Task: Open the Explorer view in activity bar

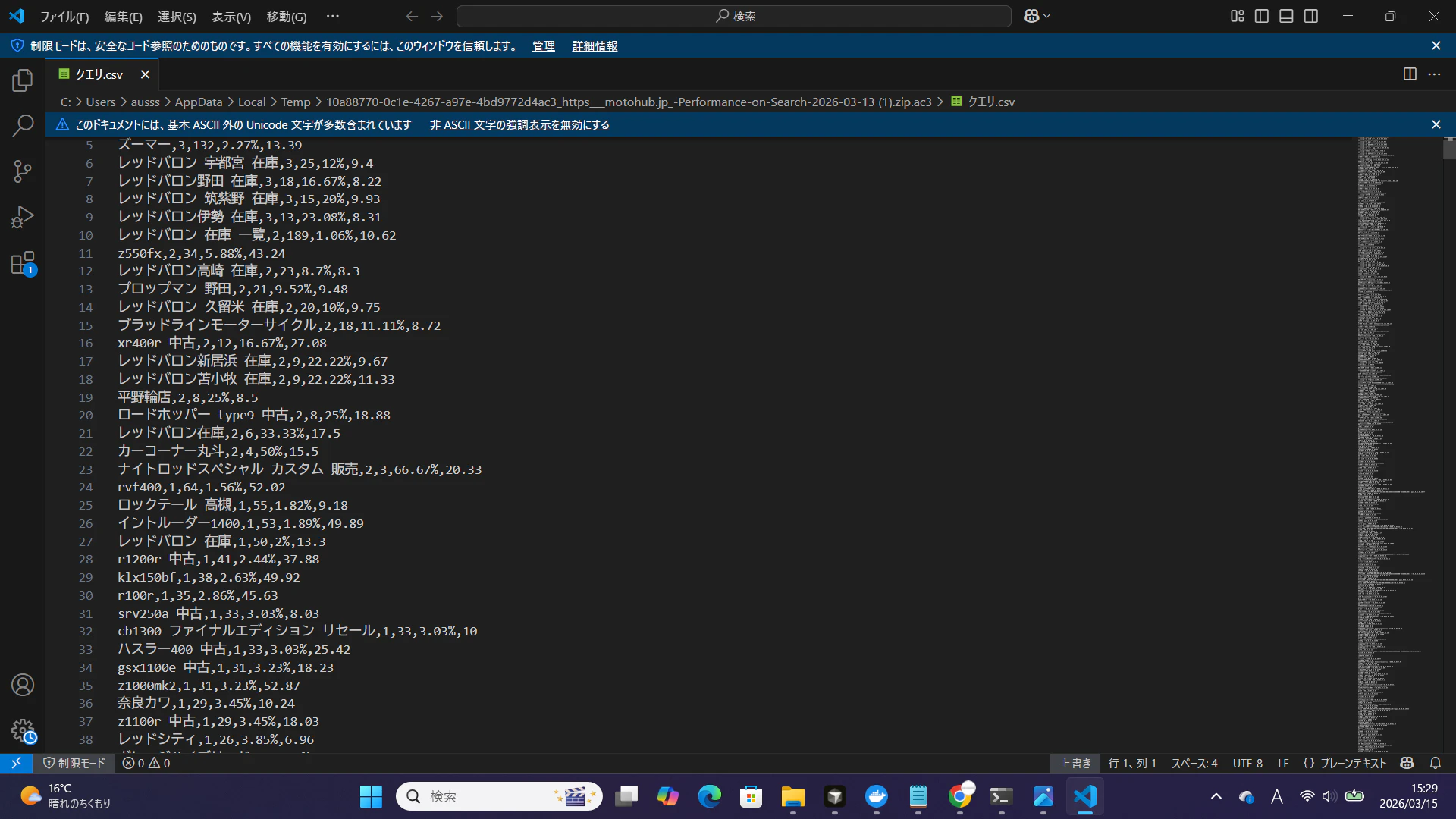Action: tap(23, 80)
